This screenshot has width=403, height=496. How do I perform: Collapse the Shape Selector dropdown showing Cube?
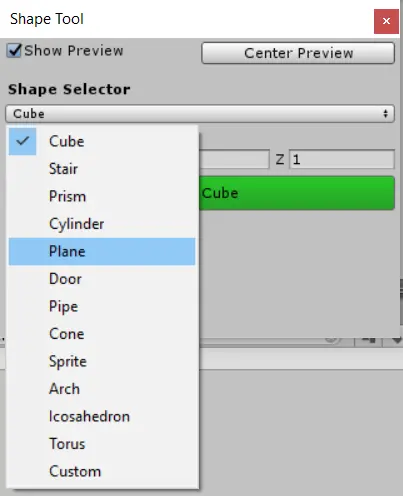pyautogui.click(x=200, y=114)
